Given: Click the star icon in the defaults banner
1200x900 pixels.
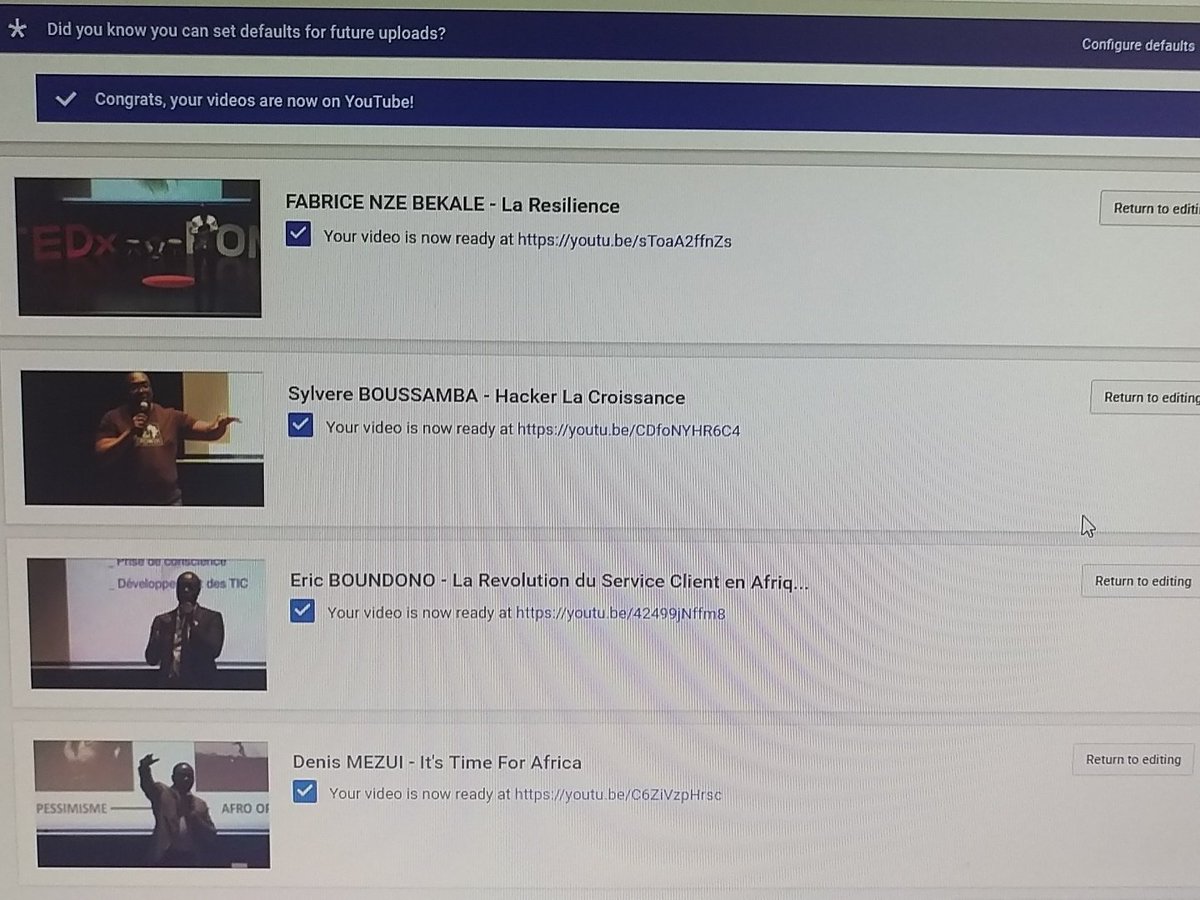Looking at the screenshot, I should 17,29.
